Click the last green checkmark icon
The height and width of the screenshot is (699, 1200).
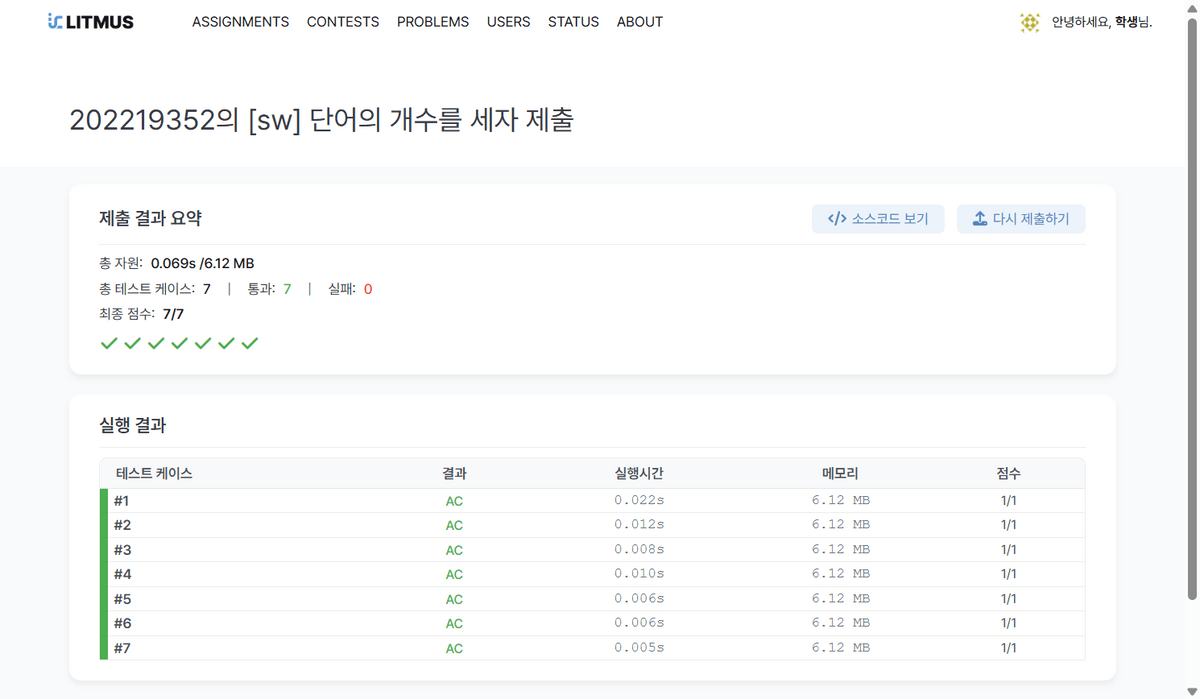click(250, 343)
